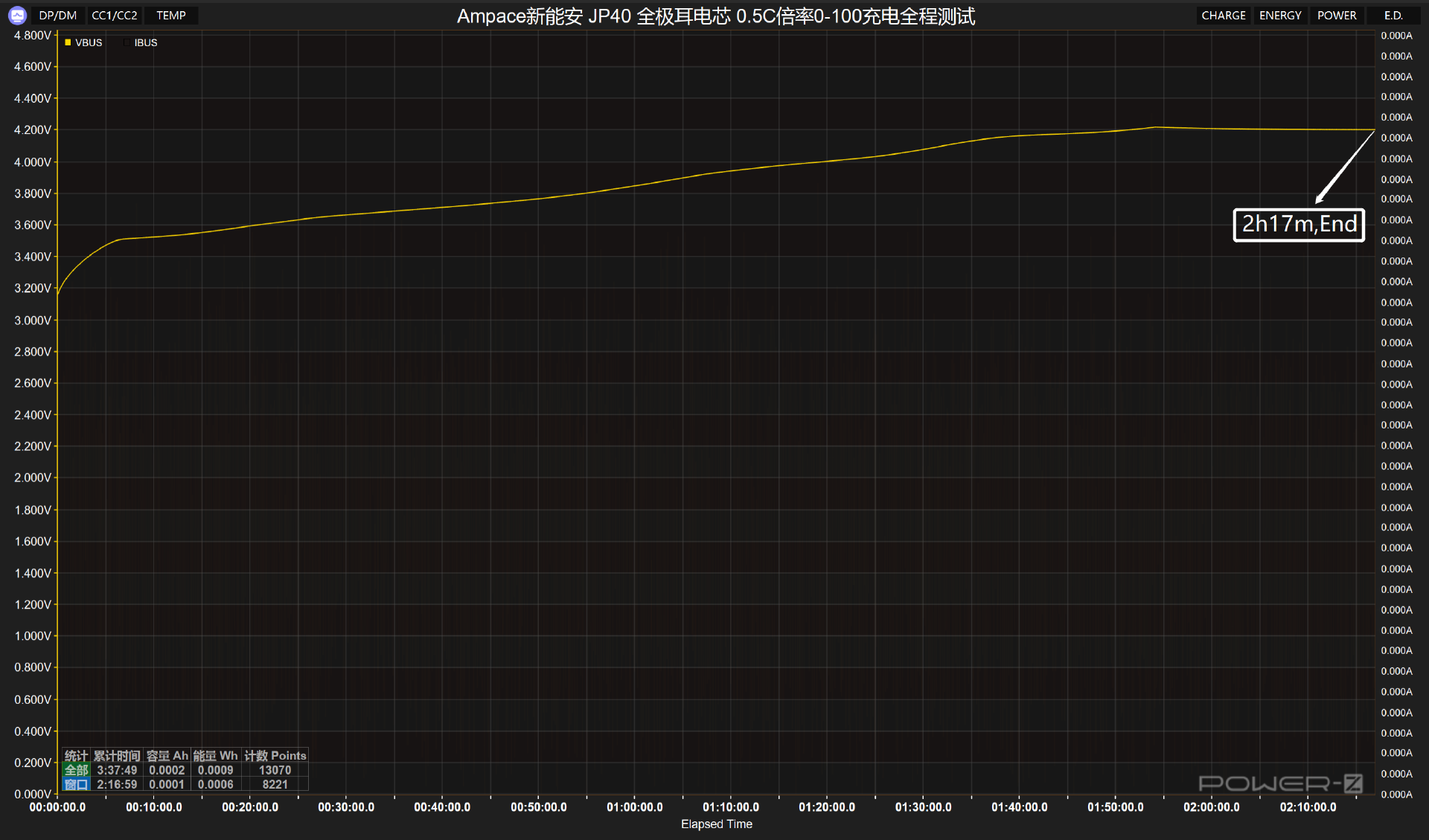Open the CHARGE view tab
1429x840 pixels.
coord(1224,16)
